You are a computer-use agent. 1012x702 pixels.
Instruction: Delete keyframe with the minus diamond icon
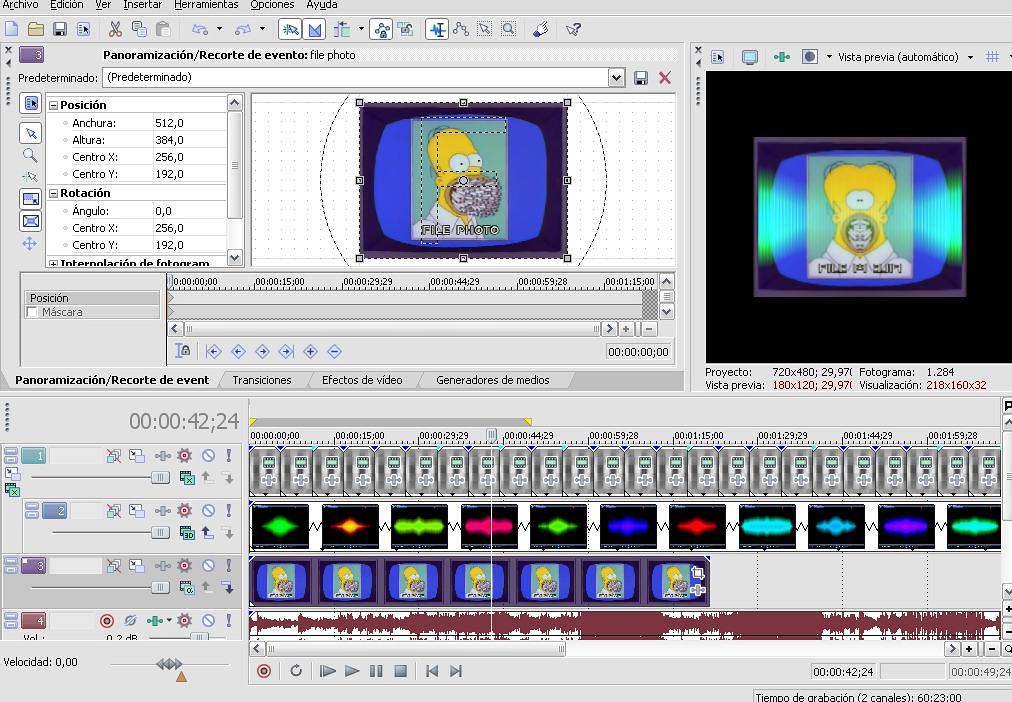pos(334,352)
